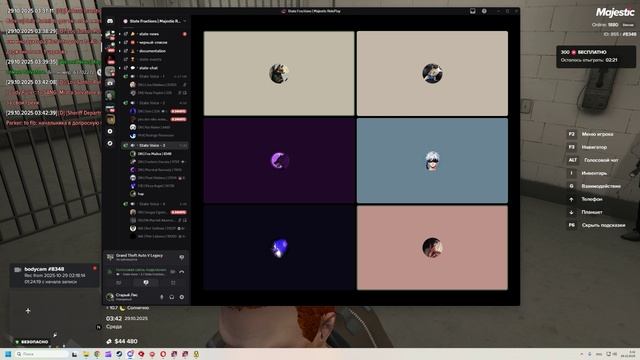
Task: Open Steam from the taskbar
Action: click(119, 354)
